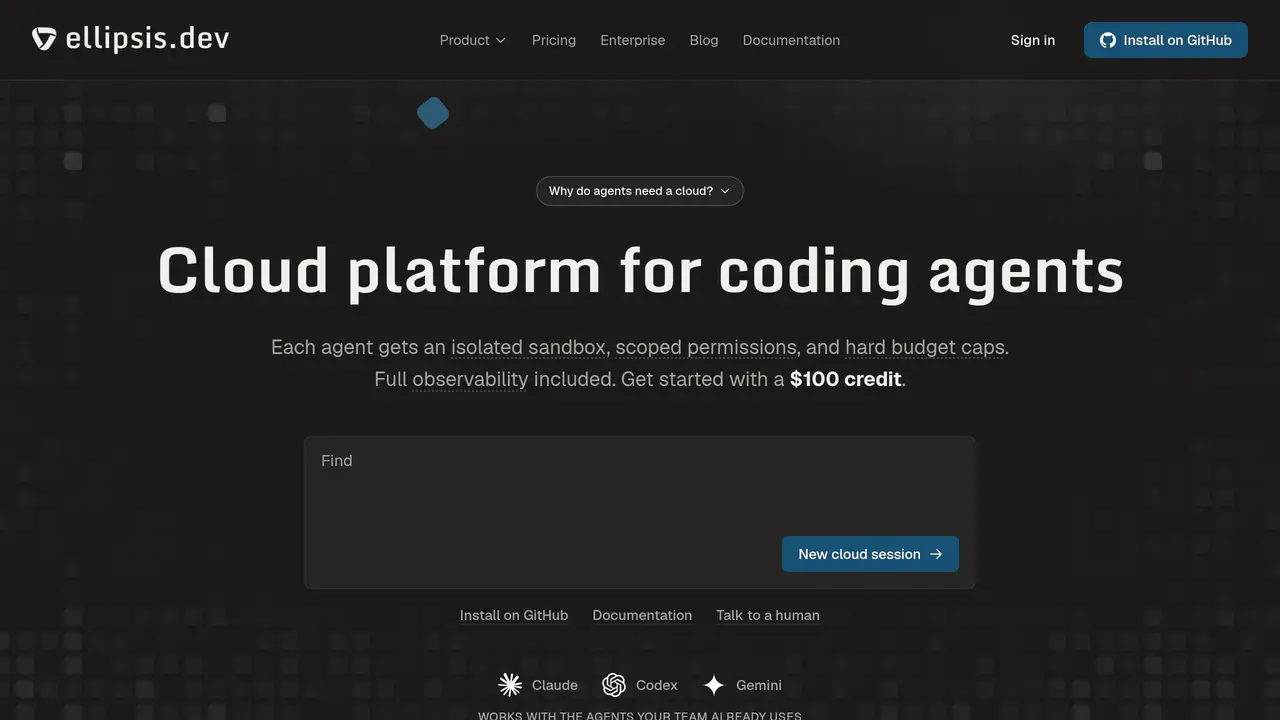Click the 'hard budget caps' underlined term
Image resolution: width=1280 pixels, height=720 pixels.
click(925, 347)
